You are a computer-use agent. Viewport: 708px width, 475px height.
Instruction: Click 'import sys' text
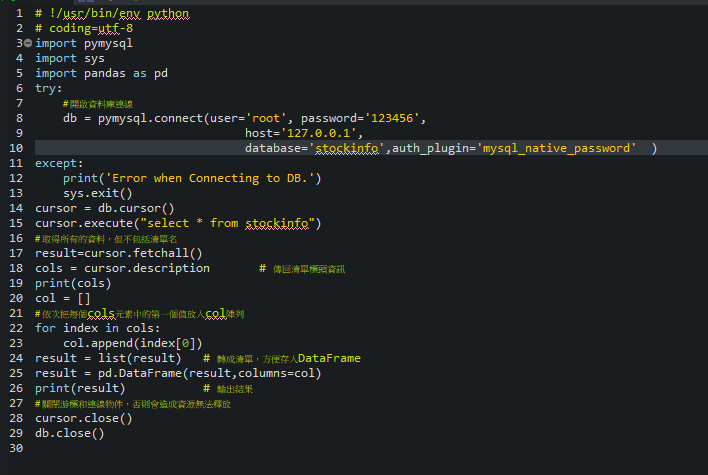point(70,59)
